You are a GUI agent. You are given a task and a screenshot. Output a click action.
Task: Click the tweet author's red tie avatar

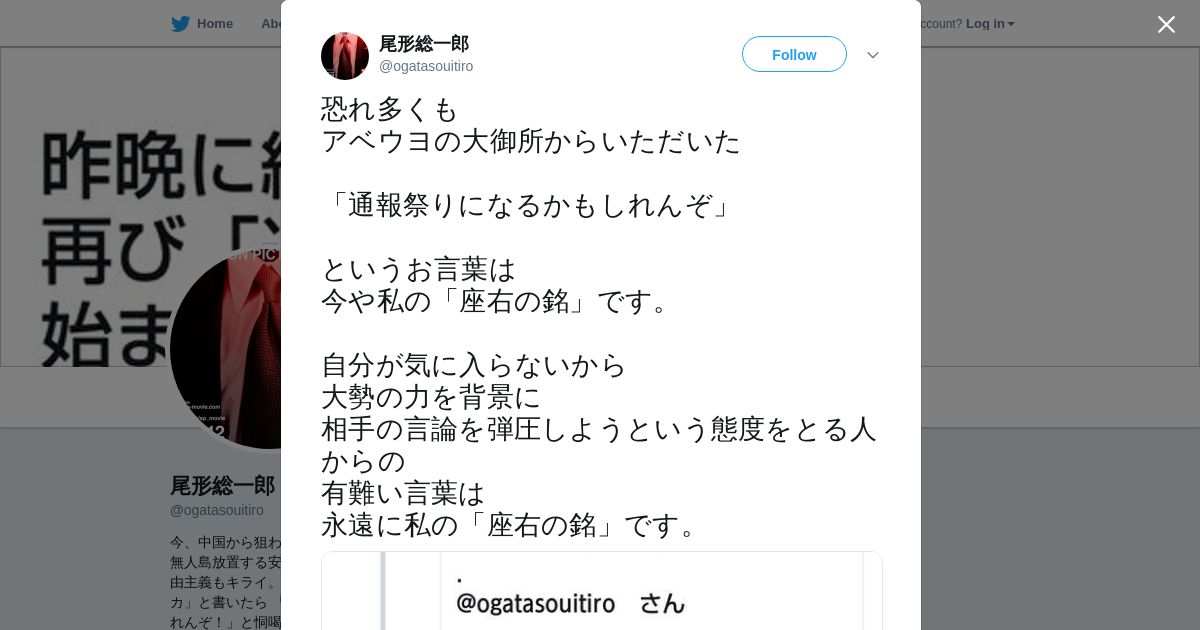click(345, 56)
